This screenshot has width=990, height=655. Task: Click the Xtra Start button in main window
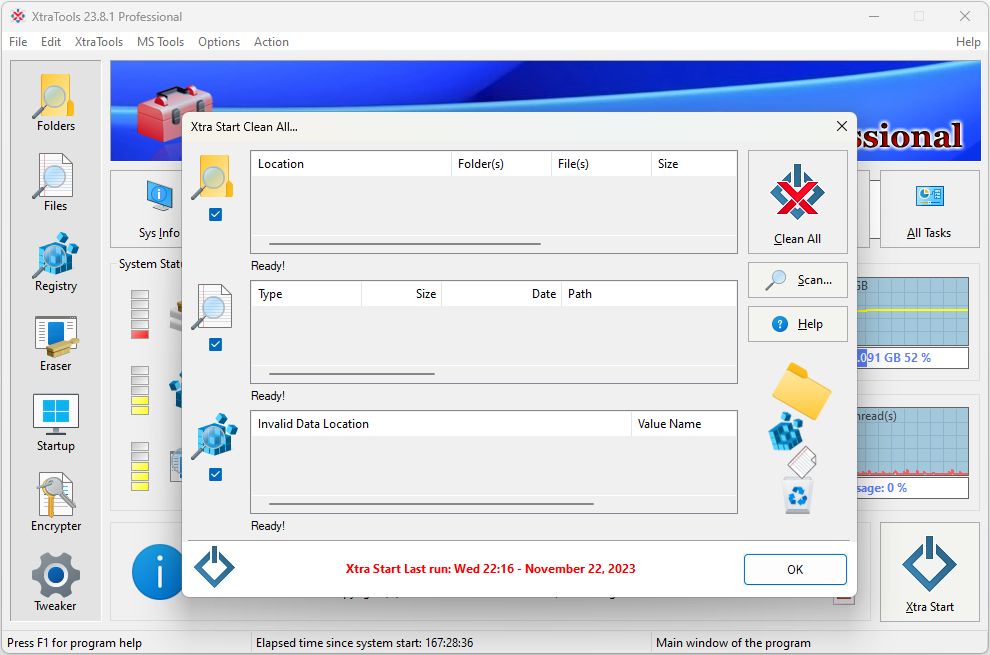(929, 574)
